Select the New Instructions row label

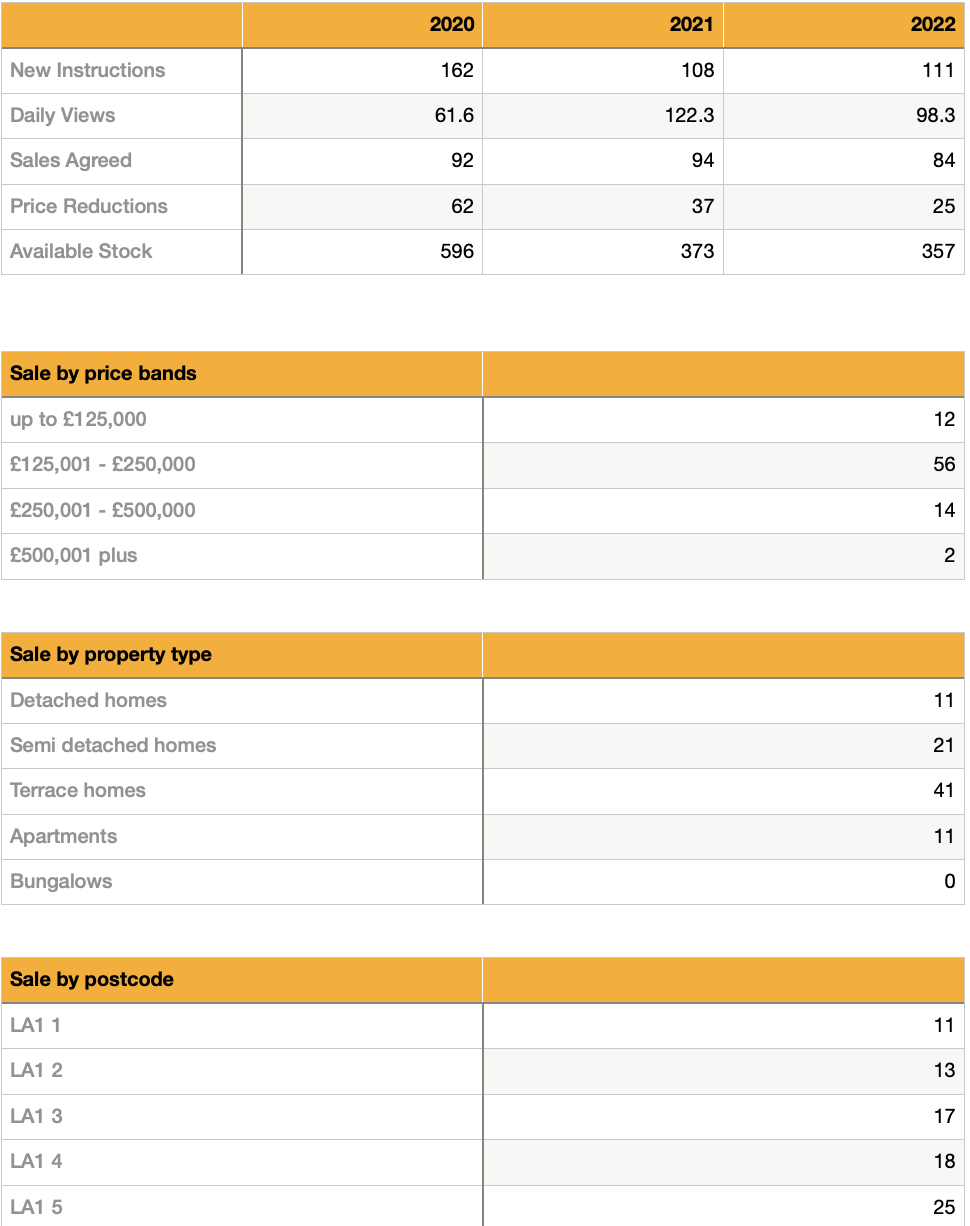87,70
